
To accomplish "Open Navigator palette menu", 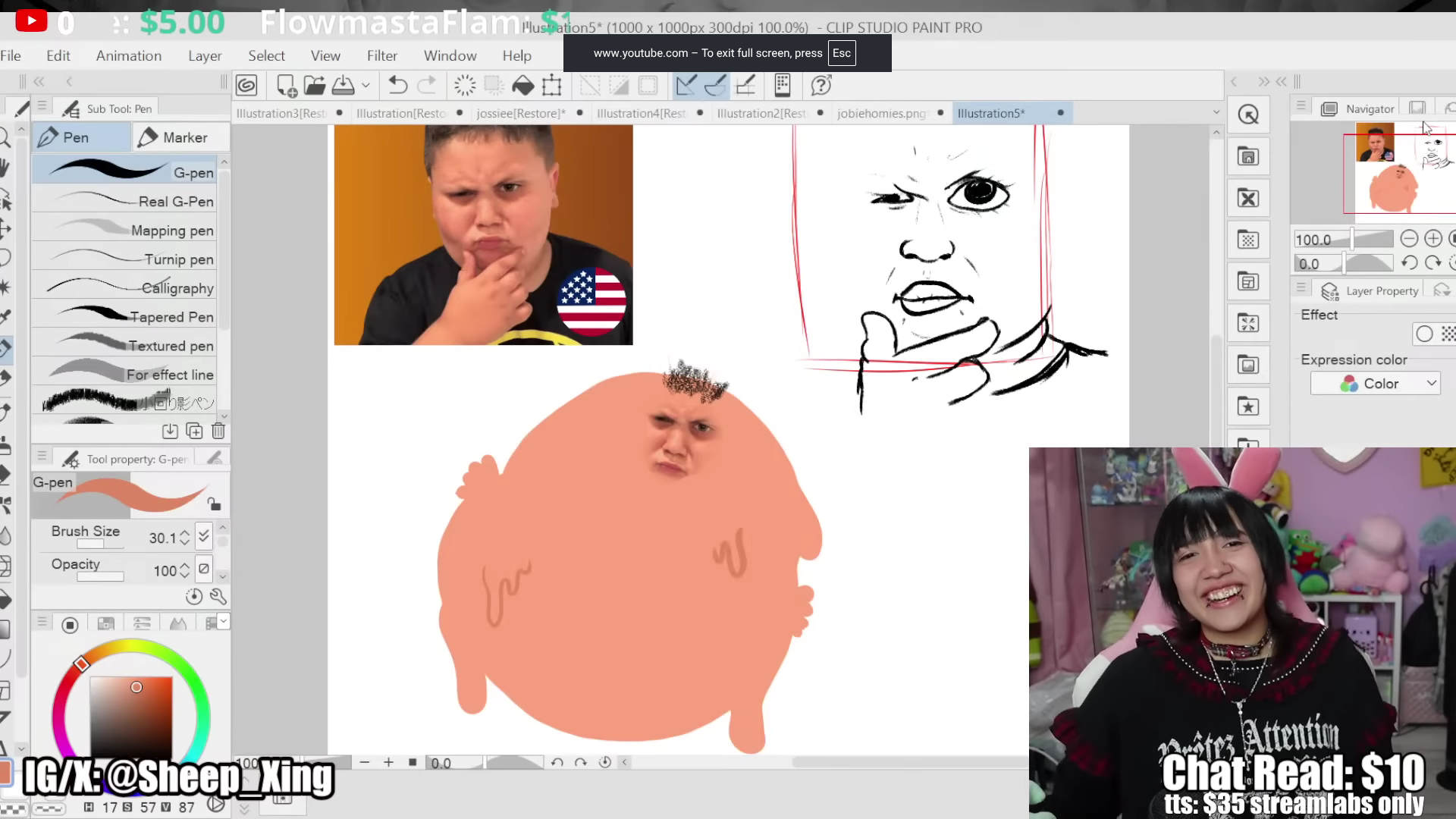I will click(1301, 106).
